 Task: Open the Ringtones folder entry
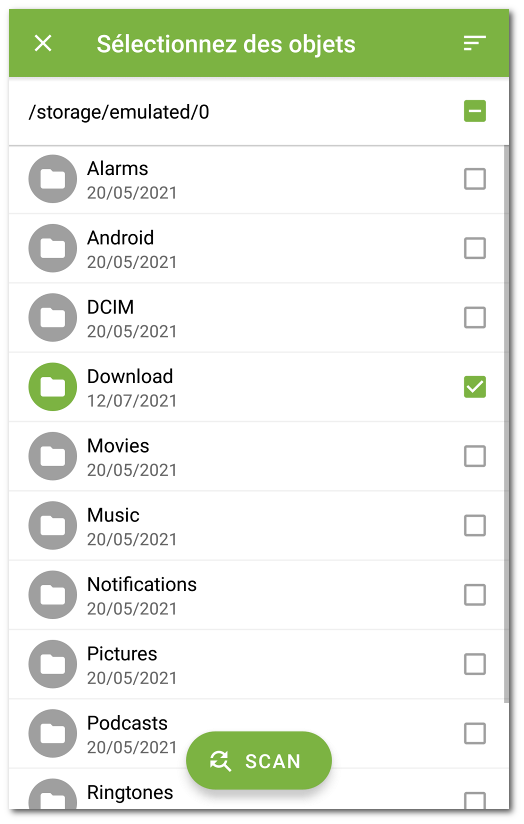(x=256, y=789)
